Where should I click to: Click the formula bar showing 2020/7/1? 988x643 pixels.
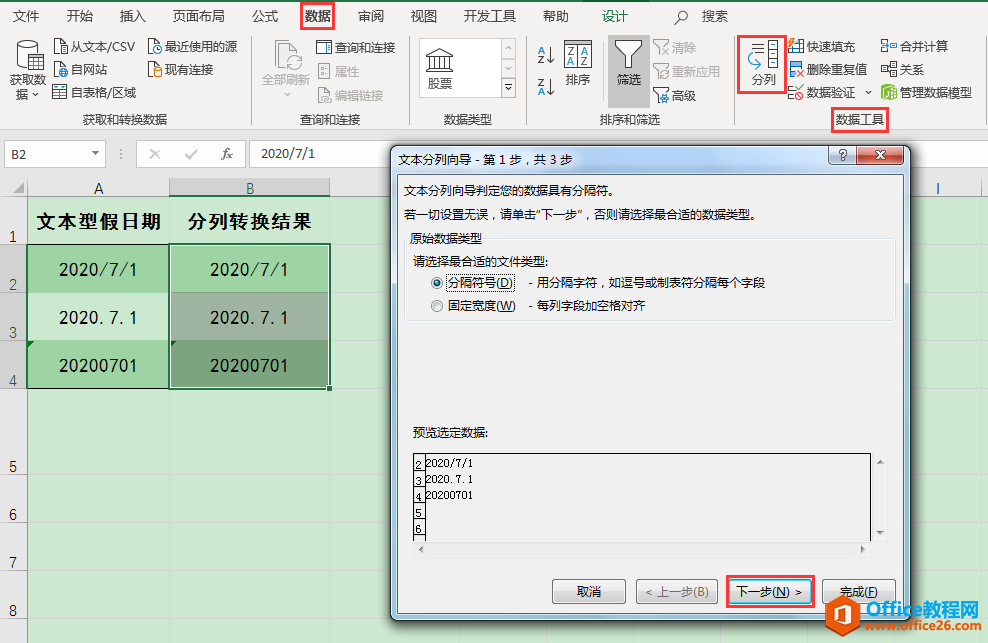click(x=320, y=154)
